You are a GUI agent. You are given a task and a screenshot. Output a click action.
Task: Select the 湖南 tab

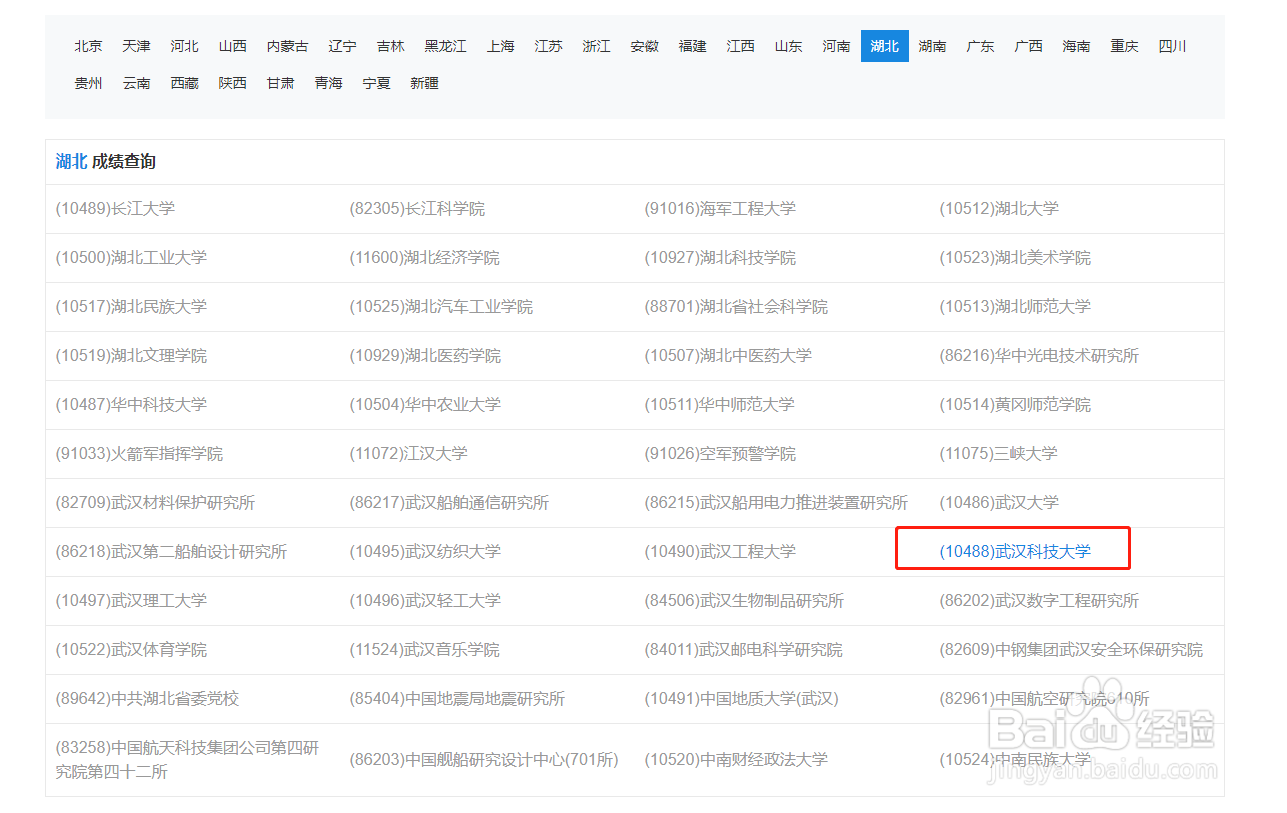coord(932,46)
